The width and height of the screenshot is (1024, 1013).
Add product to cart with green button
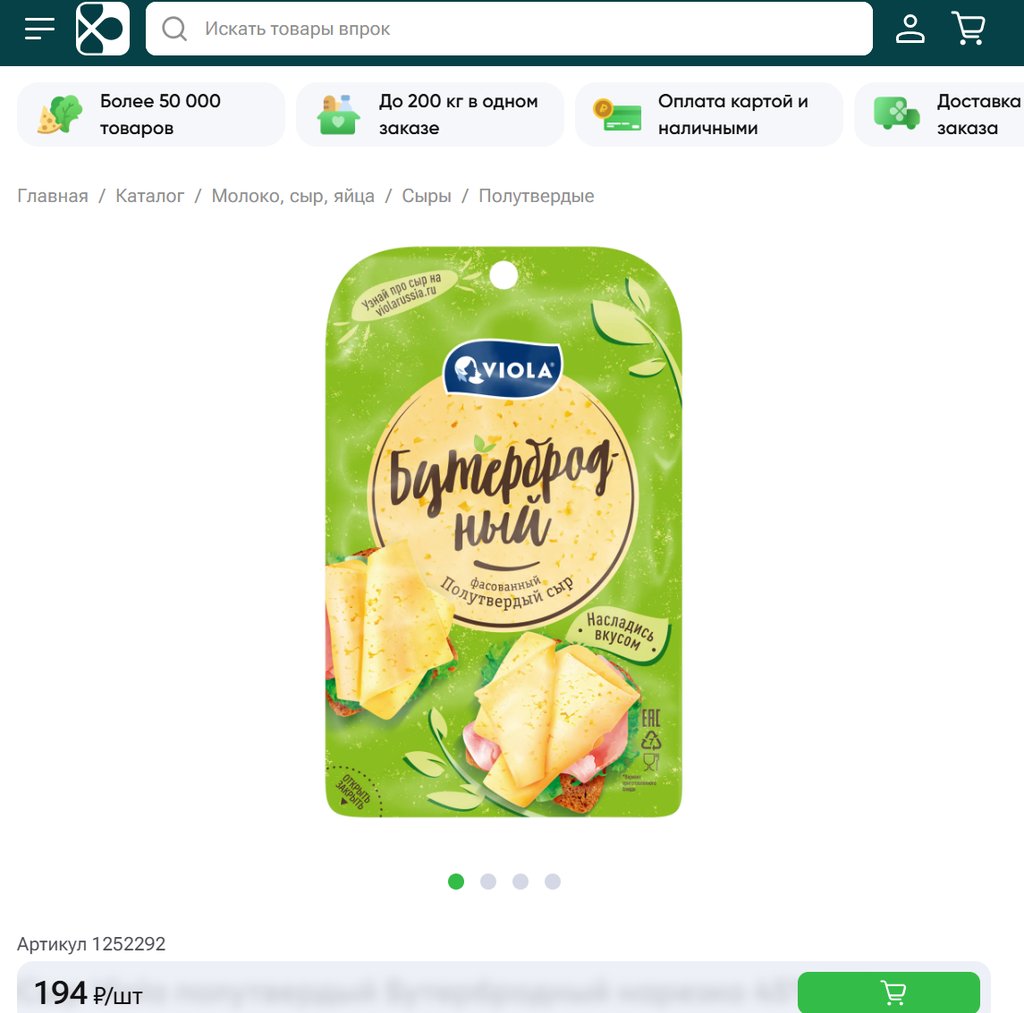click(x=889, y=993)
